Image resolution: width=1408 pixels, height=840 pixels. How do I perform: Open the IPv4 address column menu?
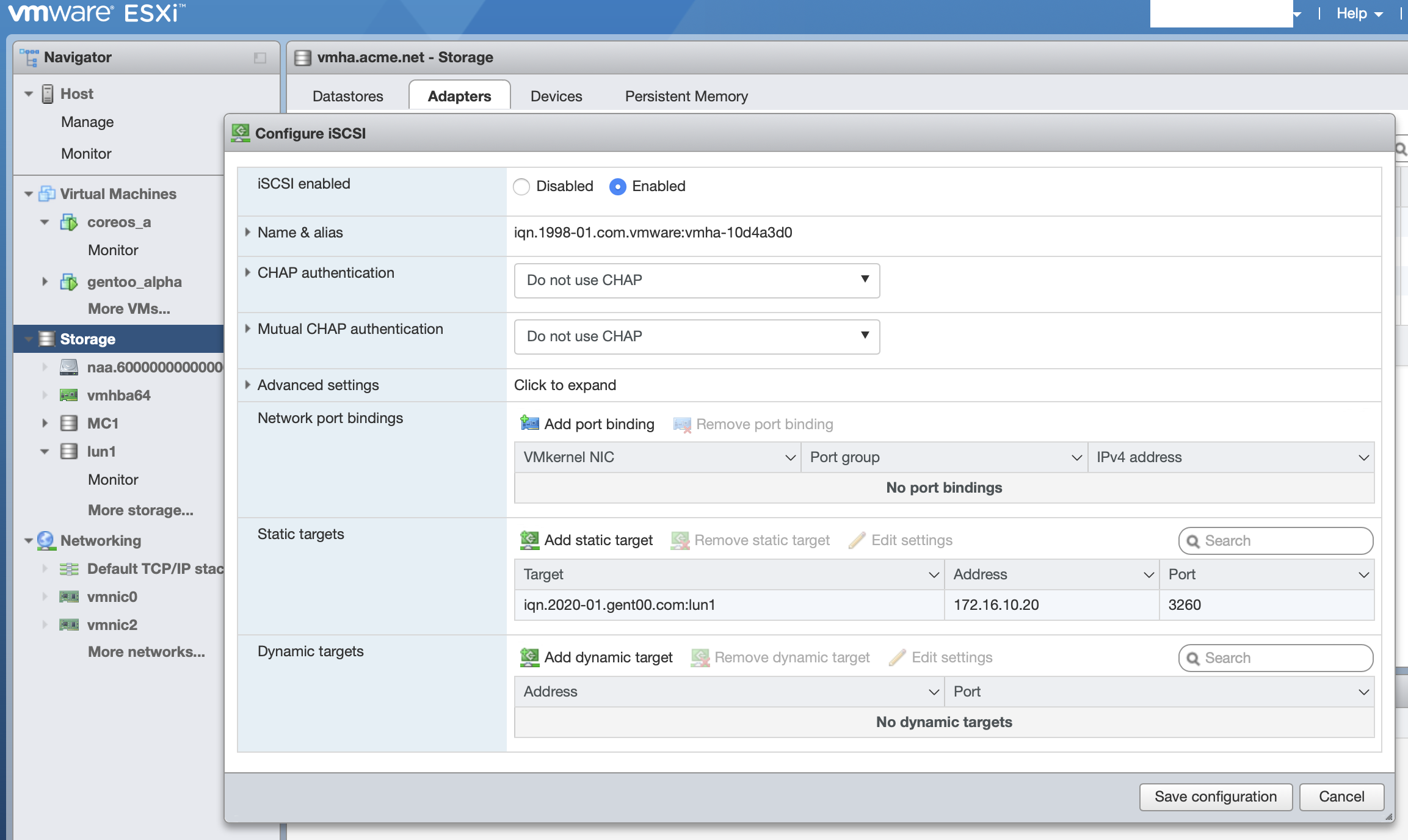(x=1363, y=458)
